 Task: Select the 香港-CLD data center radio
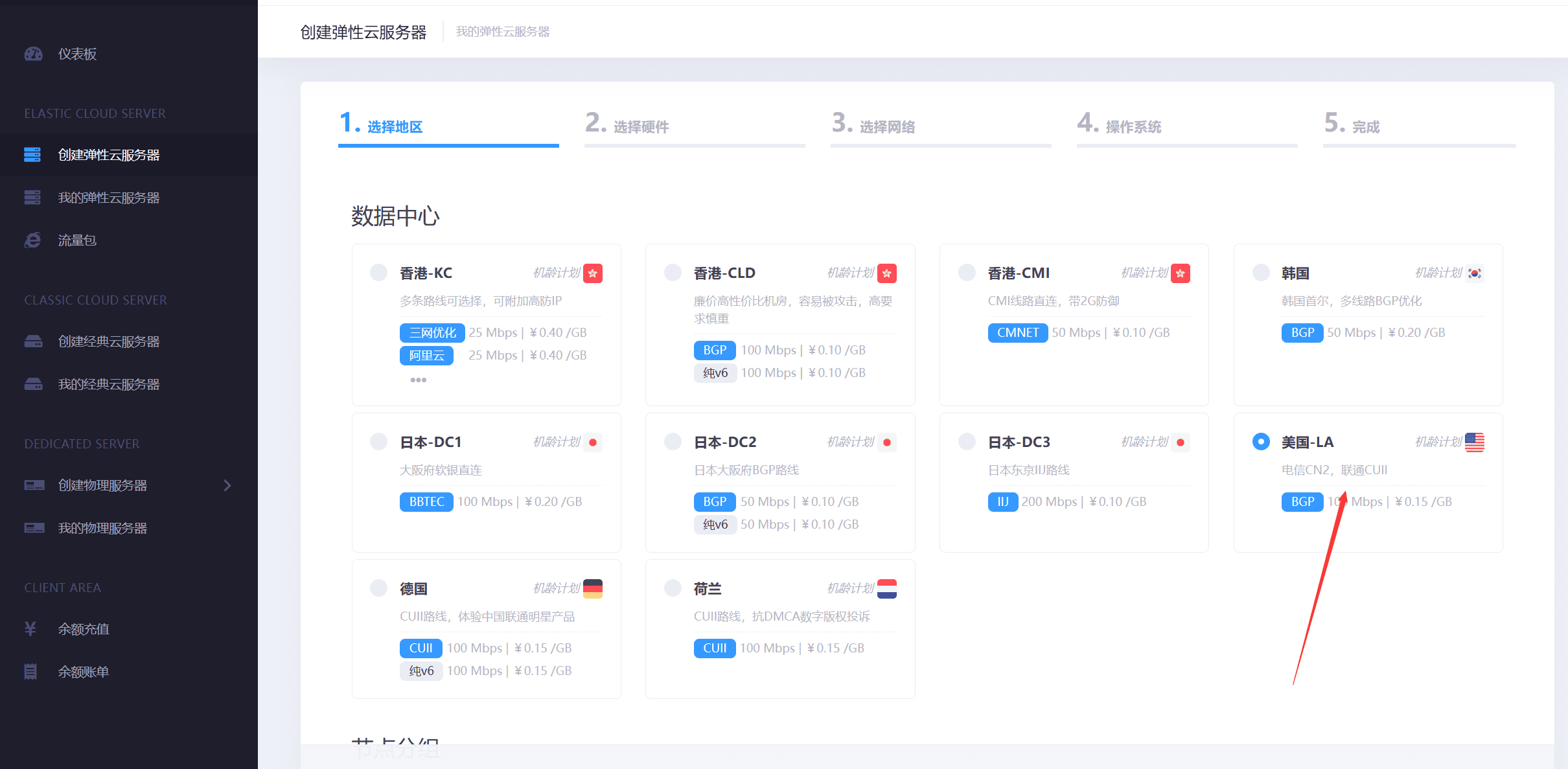673,272
